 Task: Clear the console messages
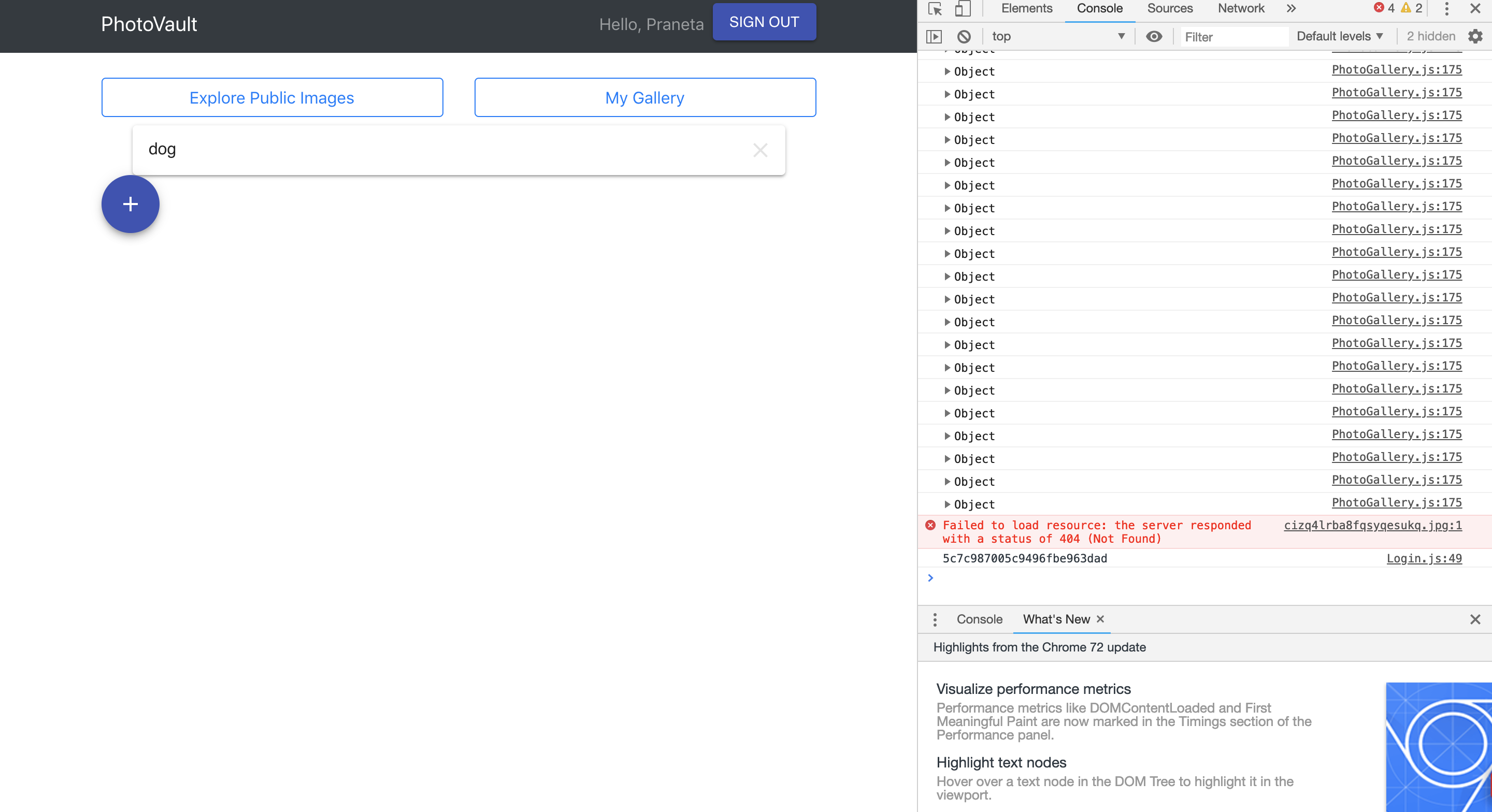[x=964, y=36]
